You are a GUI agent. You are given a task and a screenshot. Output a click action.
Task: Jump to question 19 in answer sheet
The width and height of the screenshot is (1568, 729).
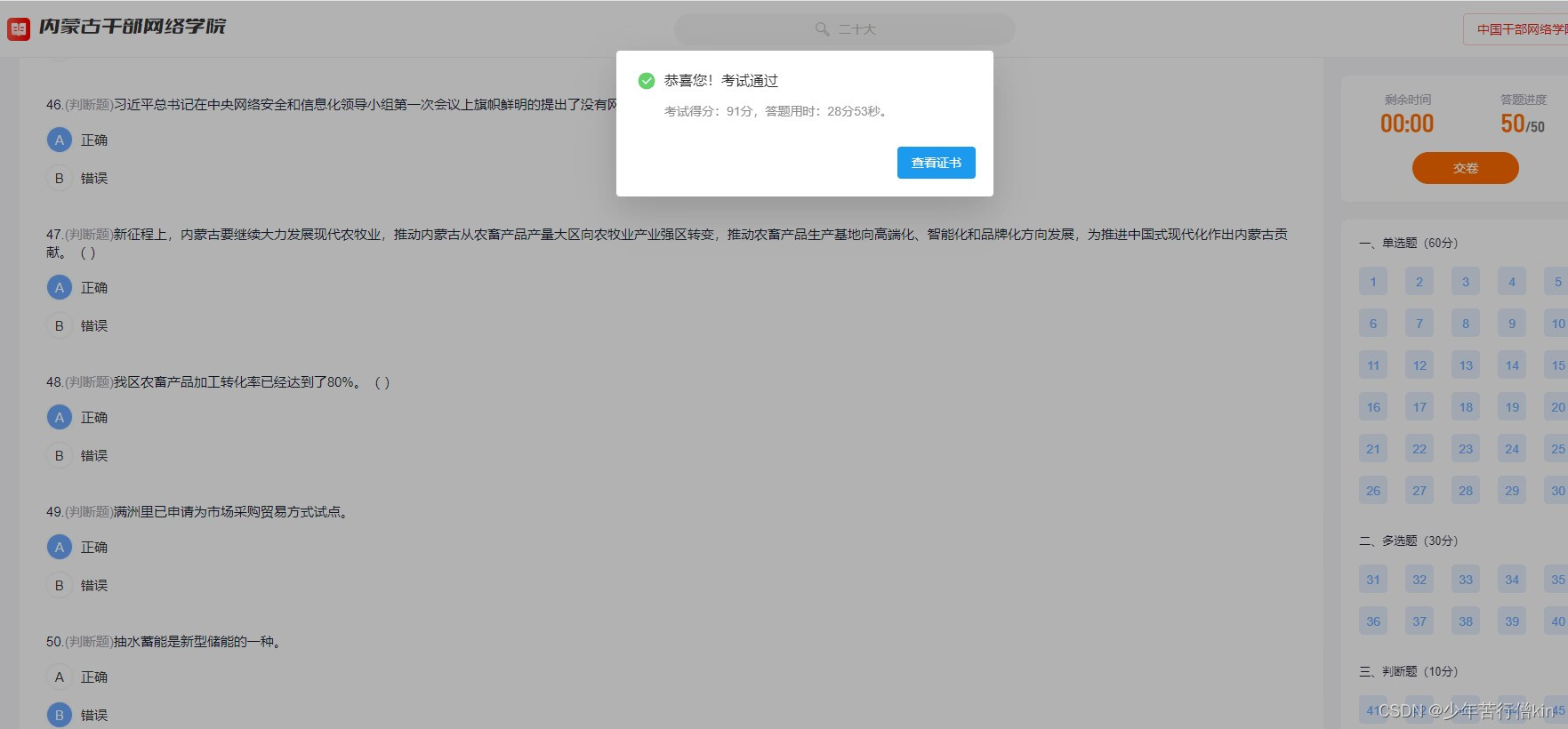(1512, 407)
